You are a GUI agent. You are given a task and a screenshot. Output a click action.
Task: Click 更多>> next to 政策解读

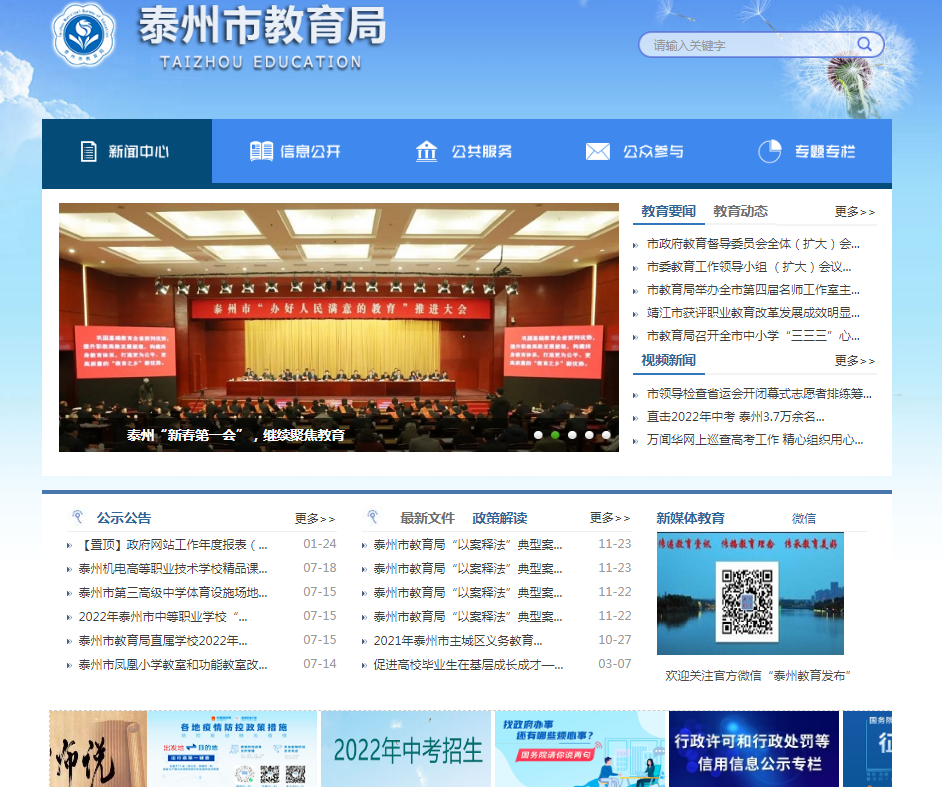[610, 518]
